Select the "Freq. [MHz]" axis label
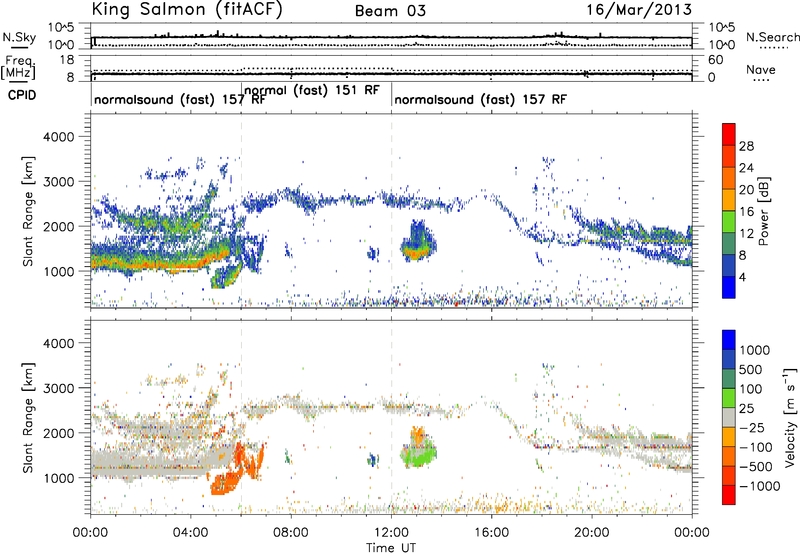Image resolution: width=800 pixels, height=554 pixels. coord(18,68)
